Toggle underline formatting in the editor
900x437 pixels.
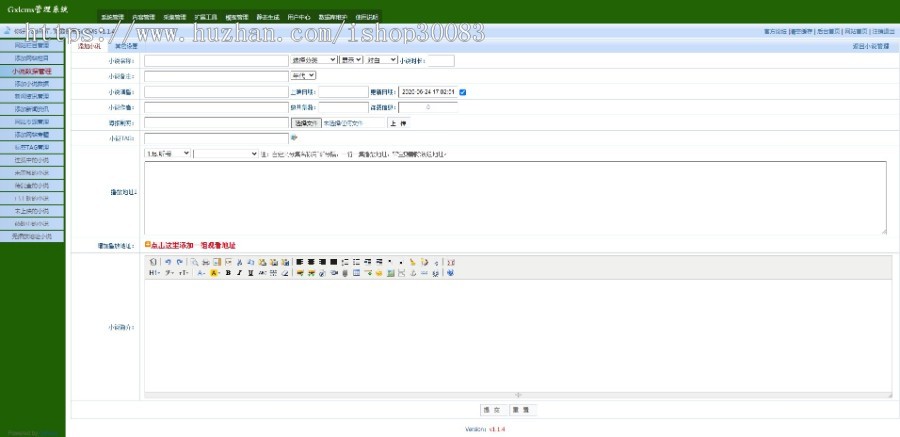coord(250,272)
